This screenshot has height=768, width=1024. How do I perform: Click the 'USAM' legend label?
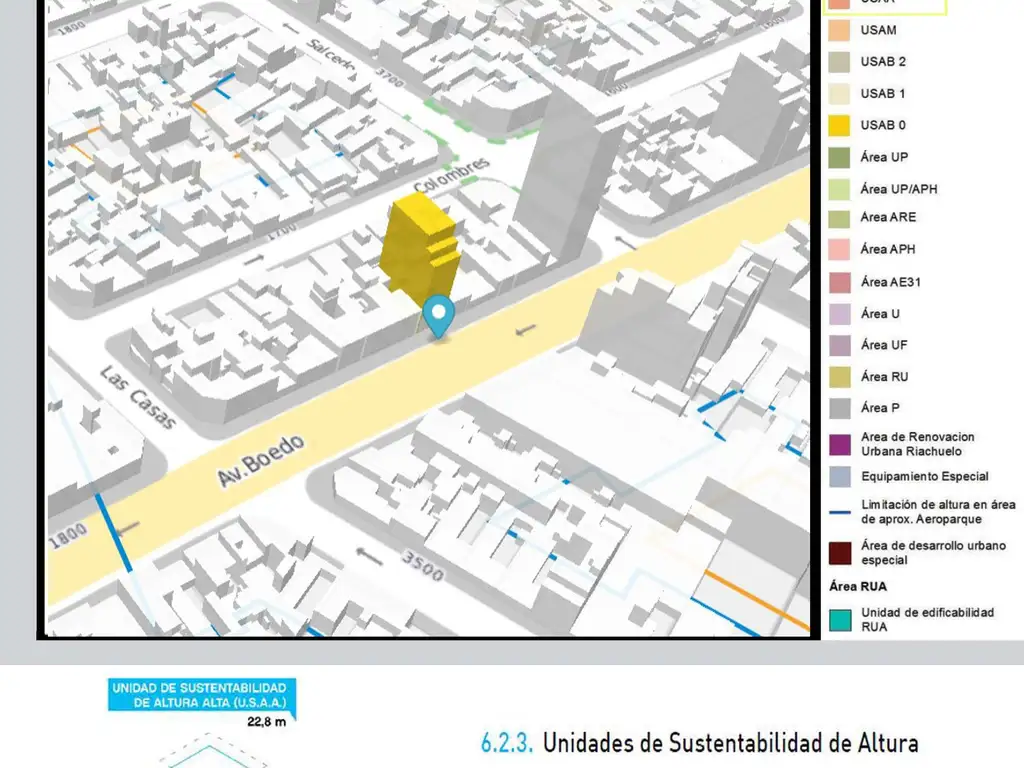pos(878,30)
